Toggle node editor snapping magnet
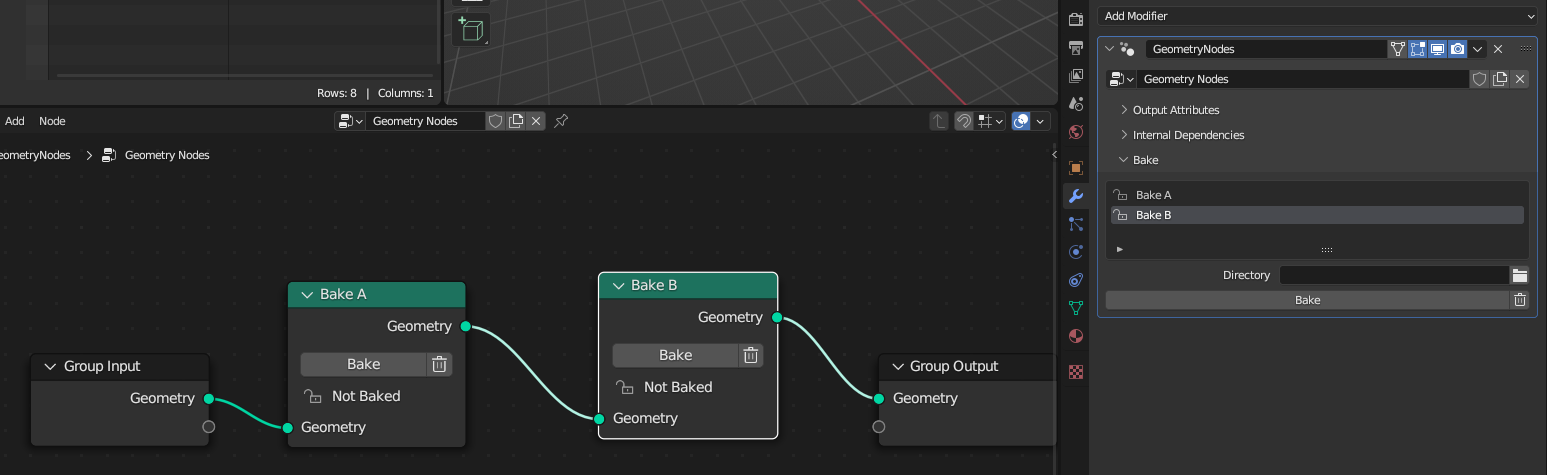Image resolution: width=1547 pixels, height=475 pixels. click(x=964, y=121)
